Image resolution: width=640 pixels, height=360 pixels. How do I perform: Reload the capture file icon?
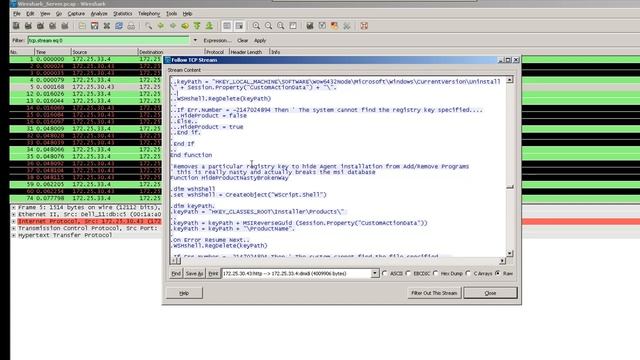[x=119, y=26]
